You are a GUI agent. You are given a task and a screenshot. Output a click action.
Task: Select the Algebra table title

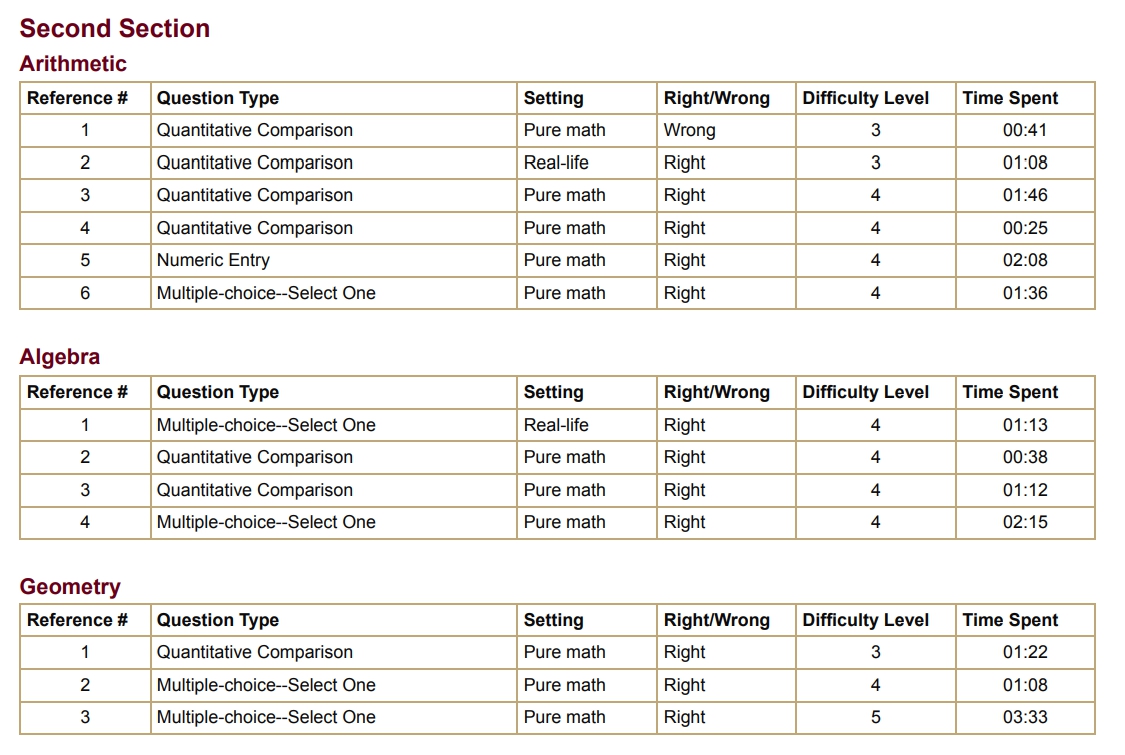tap(59, 357)
